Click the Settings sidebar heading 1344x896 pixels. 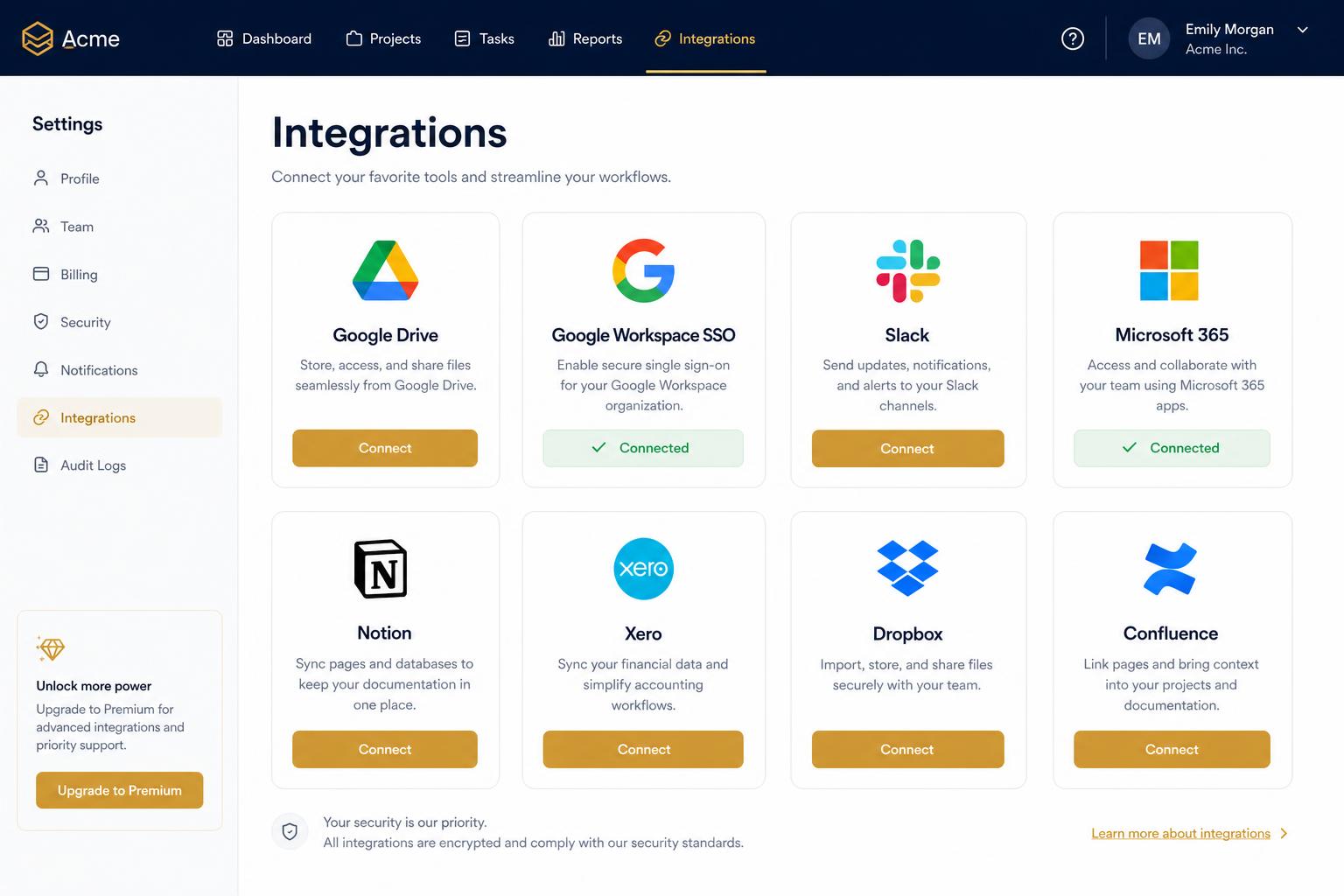(x=67, y=123)
